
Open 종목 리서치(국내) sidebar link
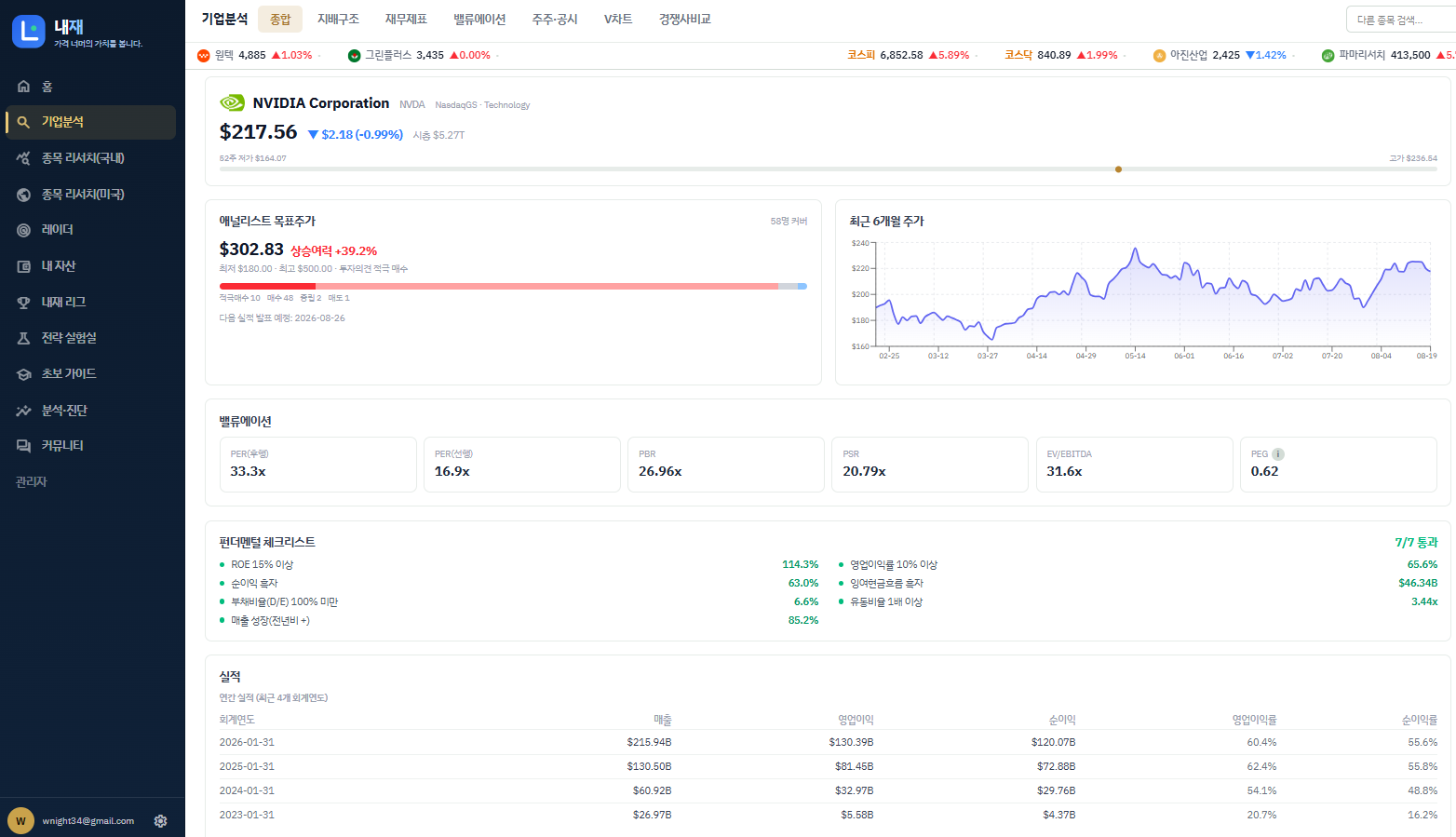tap(90, 158)
